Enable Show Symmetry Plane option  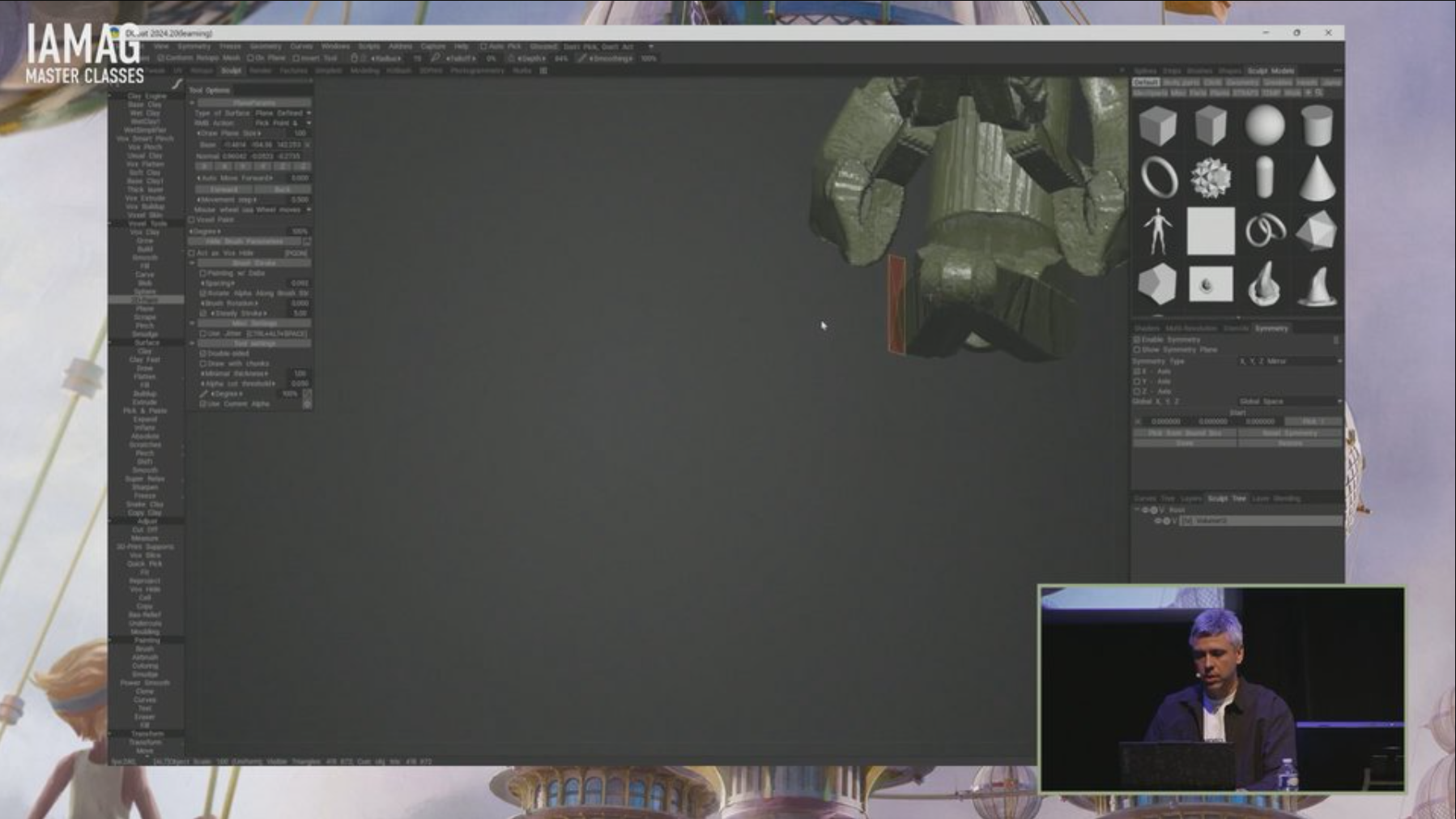pyautogui.click(x=1137, y=350)
